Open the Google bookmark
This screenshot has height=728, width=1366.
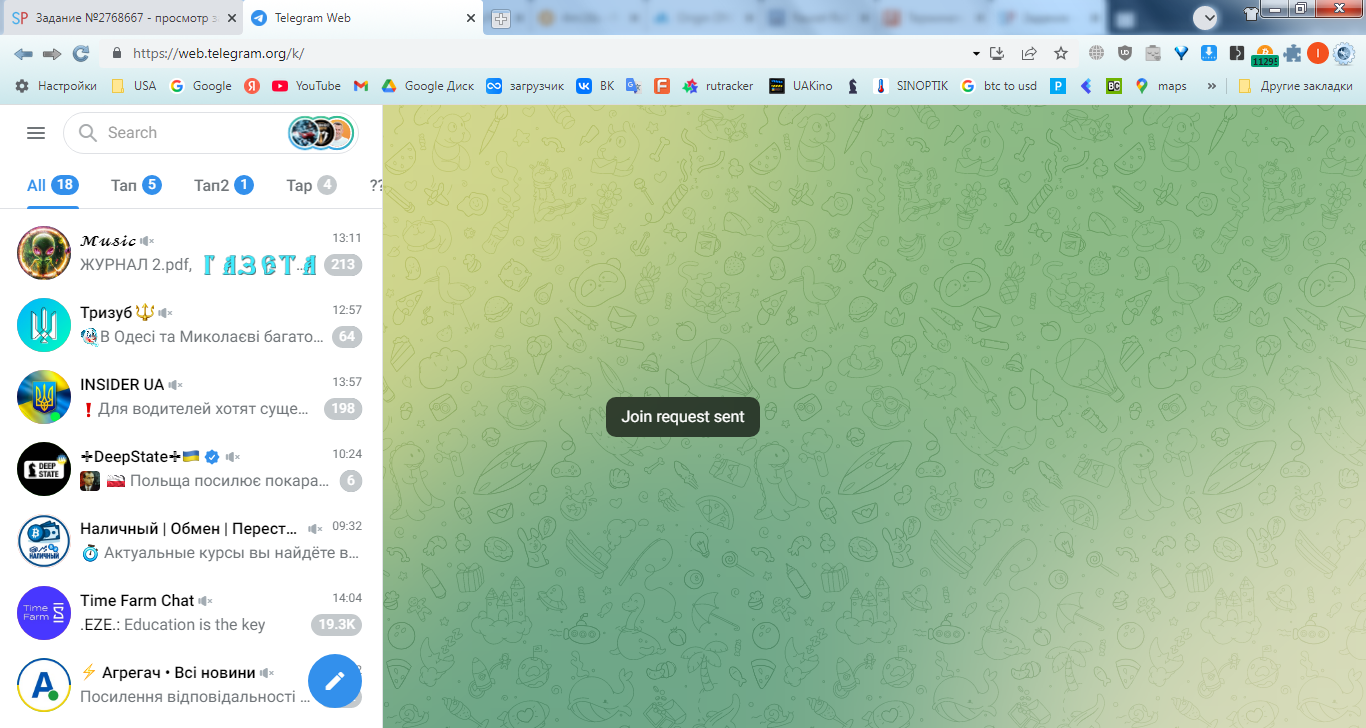[201, 86]
